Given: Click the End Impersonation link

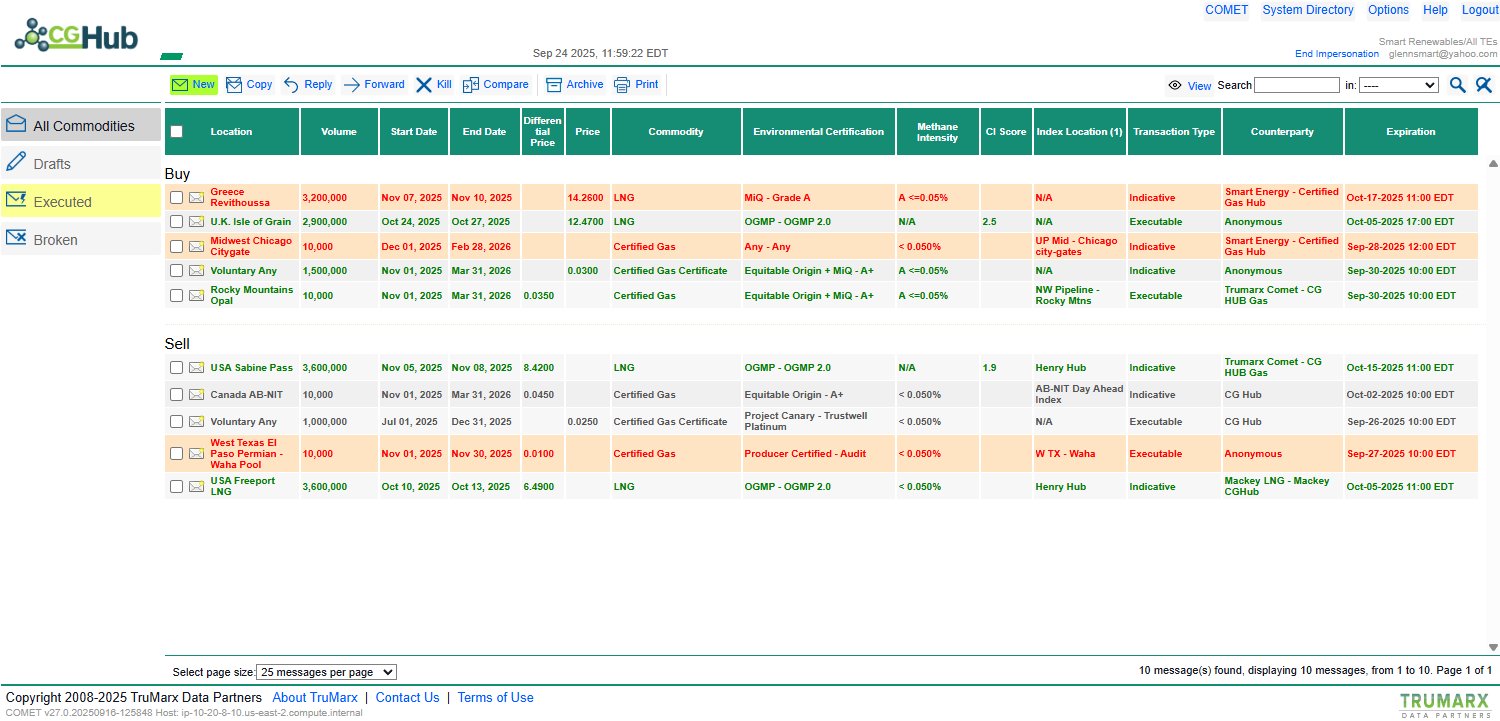Looking at the screenshot, I should coord(1337,54).
